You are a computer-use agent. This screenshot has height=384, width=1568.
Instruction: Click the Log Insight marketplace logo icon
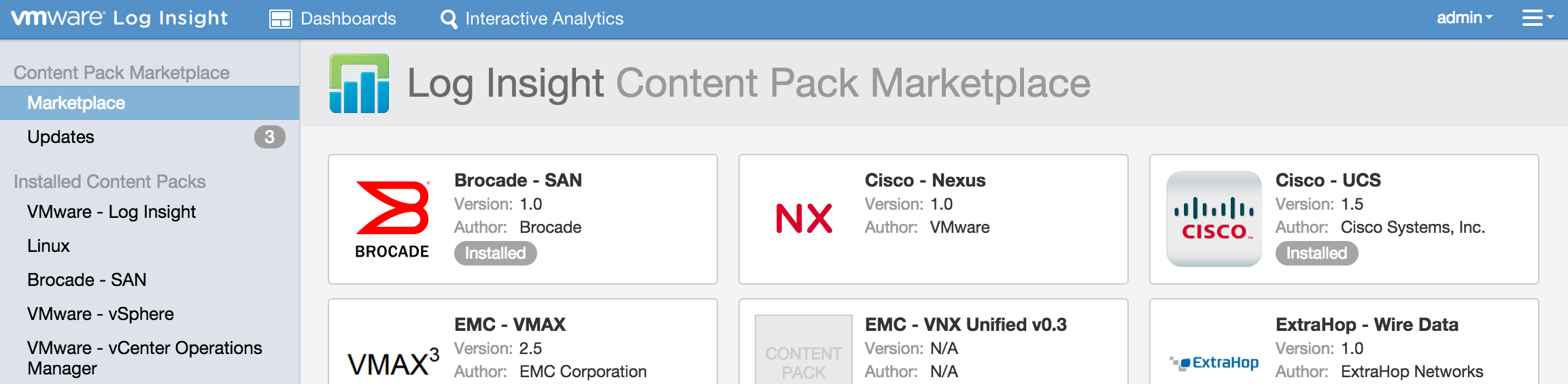pyautogui.click(x=359, y=84)
